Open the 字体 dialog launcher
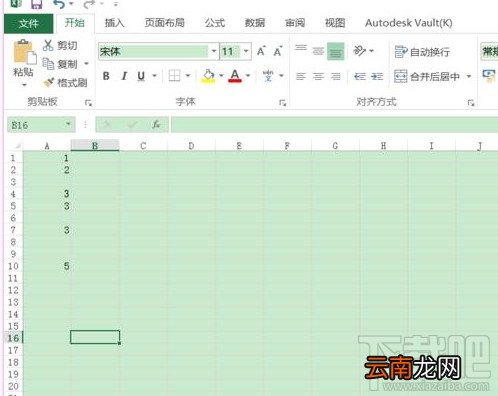This screenshot has height=396, width=498. [283, 103]
